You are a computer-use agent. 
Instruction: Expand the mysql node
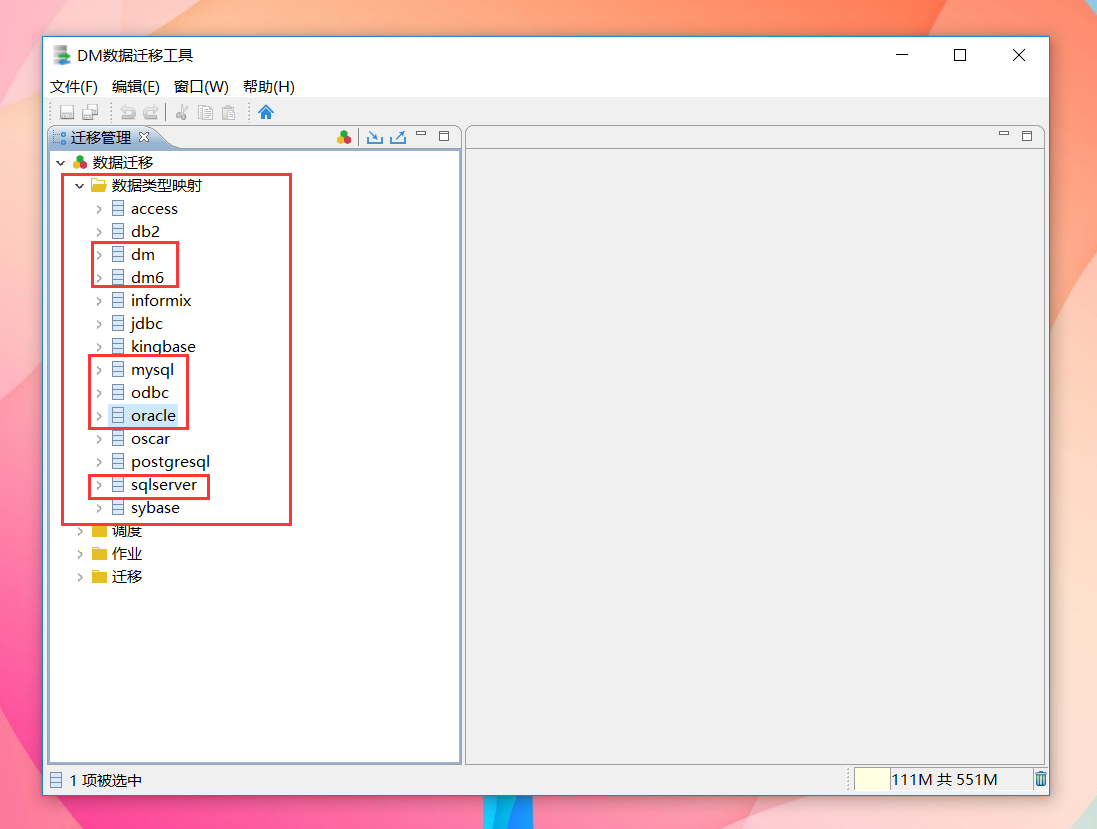click(x=99, y=370)
